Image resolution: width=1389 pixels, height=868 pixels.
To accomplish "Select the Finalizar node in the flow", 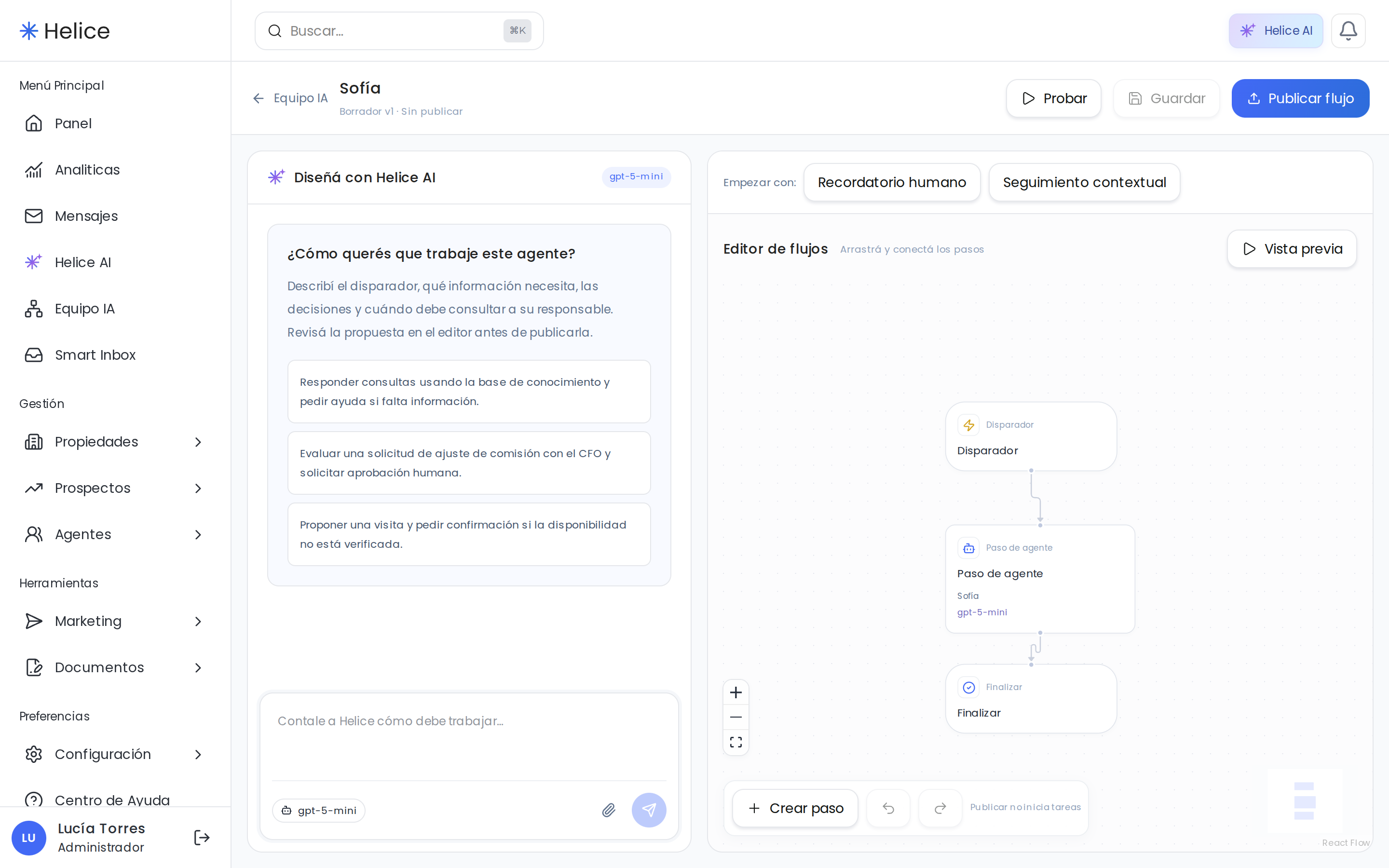I will coord(1031,699).
